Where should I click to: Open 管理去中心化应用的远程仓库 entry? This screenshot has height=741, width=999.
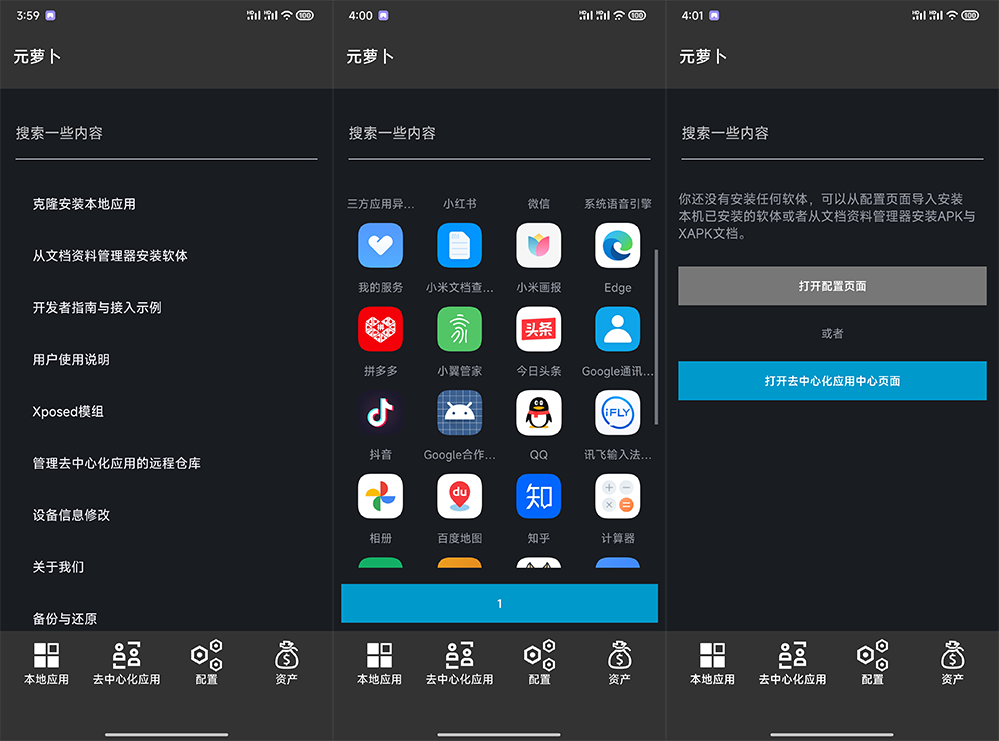click(x=117, y=463)
